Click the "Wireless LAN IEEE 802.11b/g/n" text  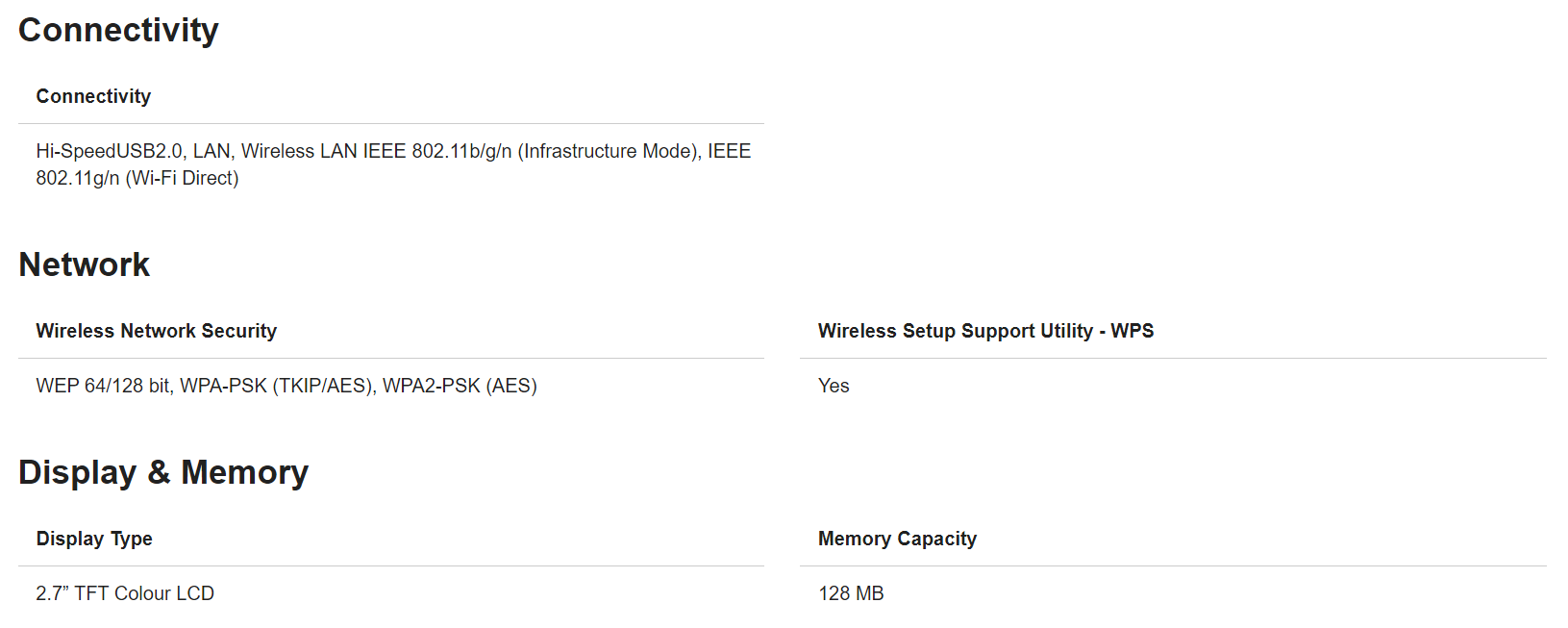pos(376,151)
